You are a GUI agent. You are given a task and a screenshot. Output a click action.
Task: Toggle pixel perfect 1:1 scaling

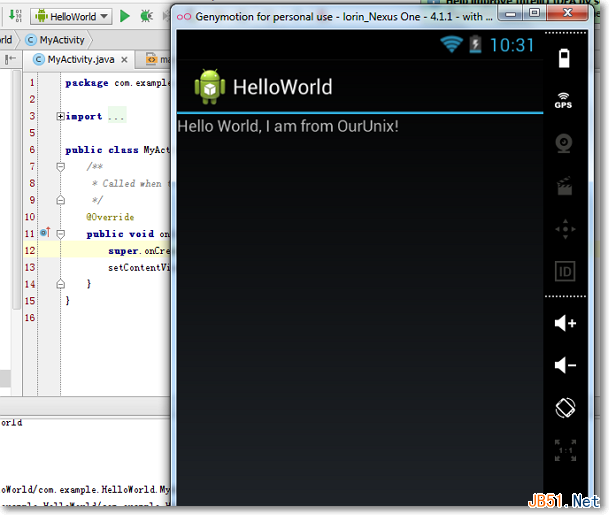[565, 450]
